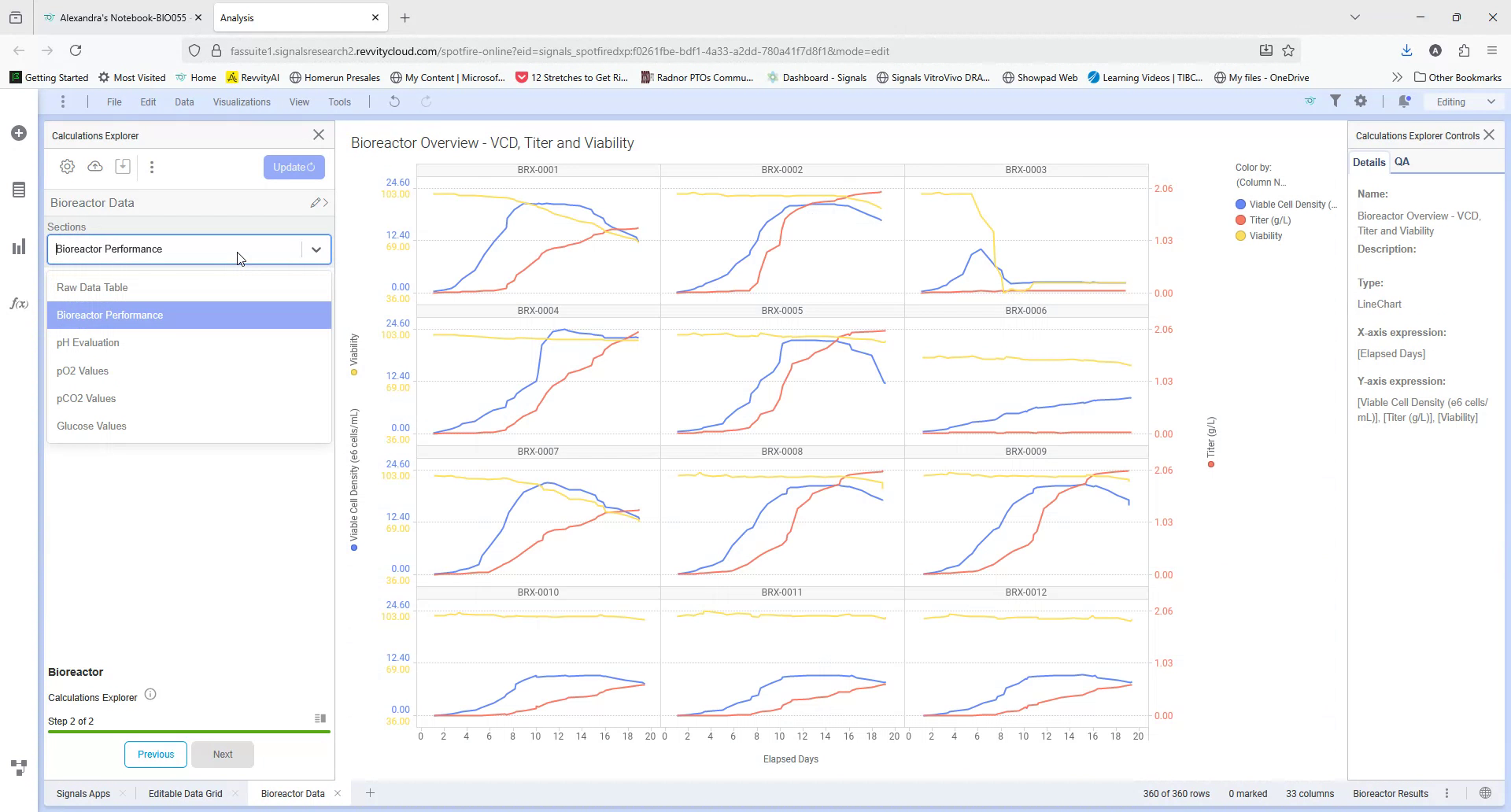Open the visualization types bar chart icon

tap(19, 247)
